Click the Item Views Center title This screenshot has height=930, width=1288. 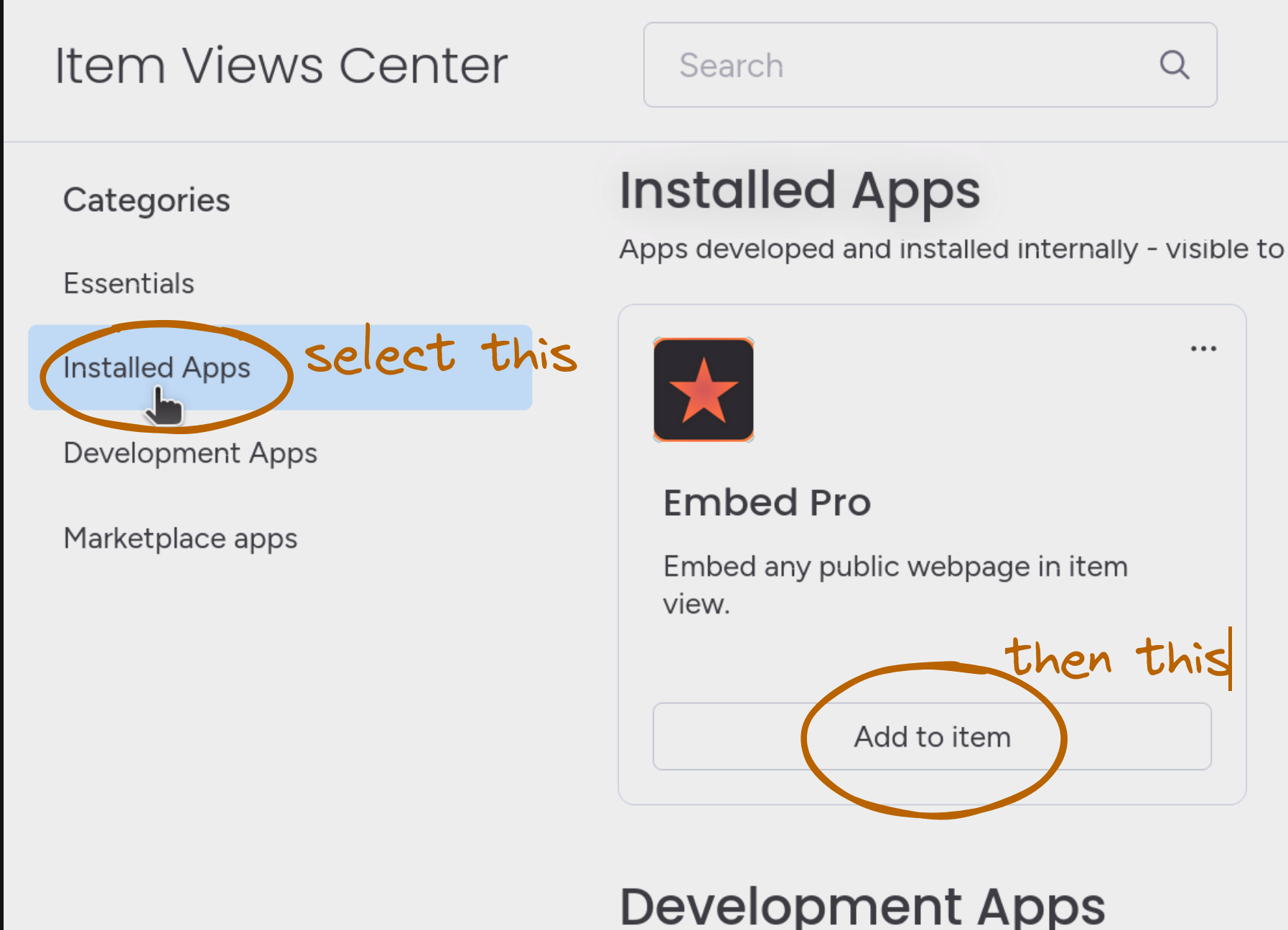pyautogui.click(x=281, y=66)
